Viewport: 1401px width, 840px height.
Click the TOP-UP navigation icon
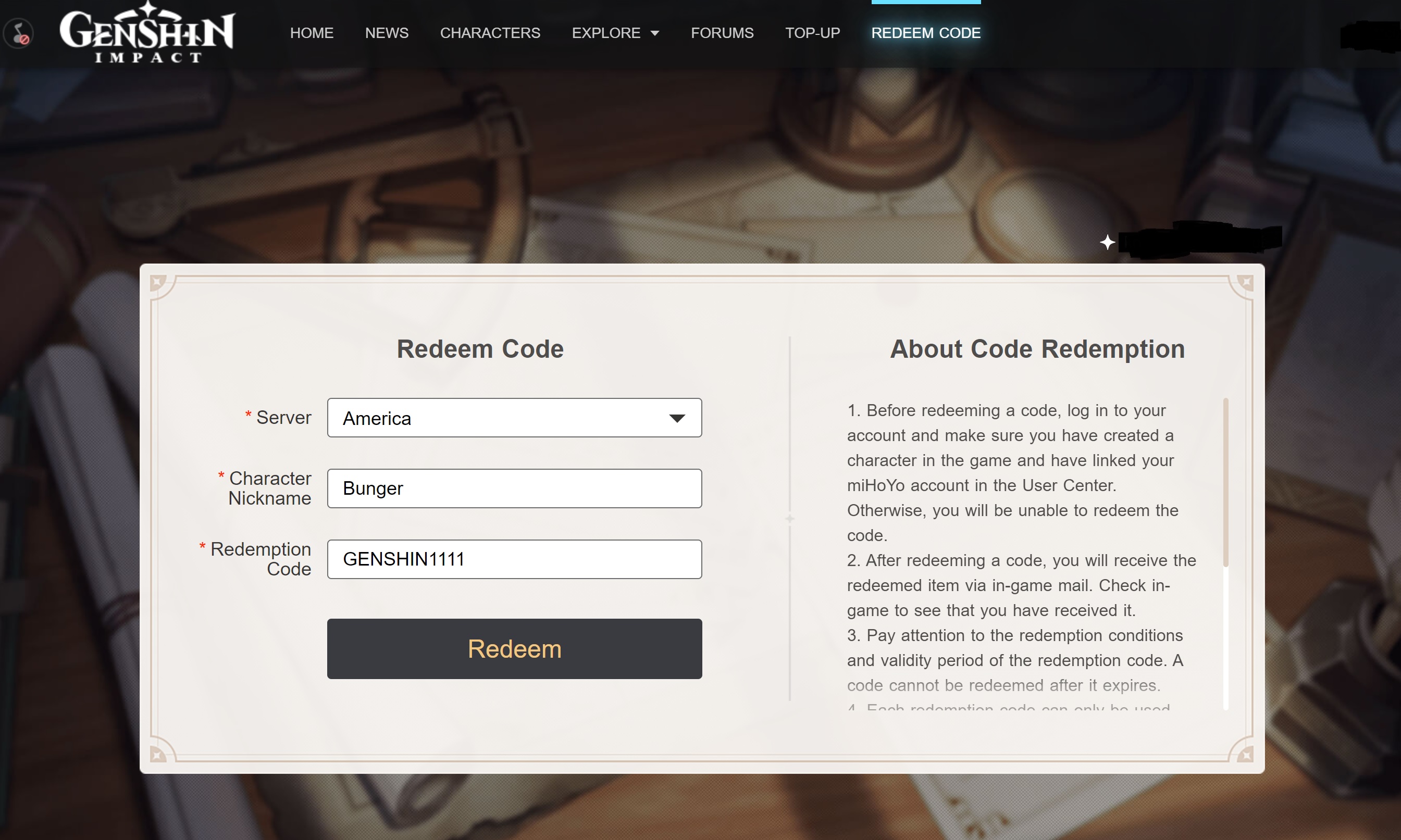coord(812,33)
